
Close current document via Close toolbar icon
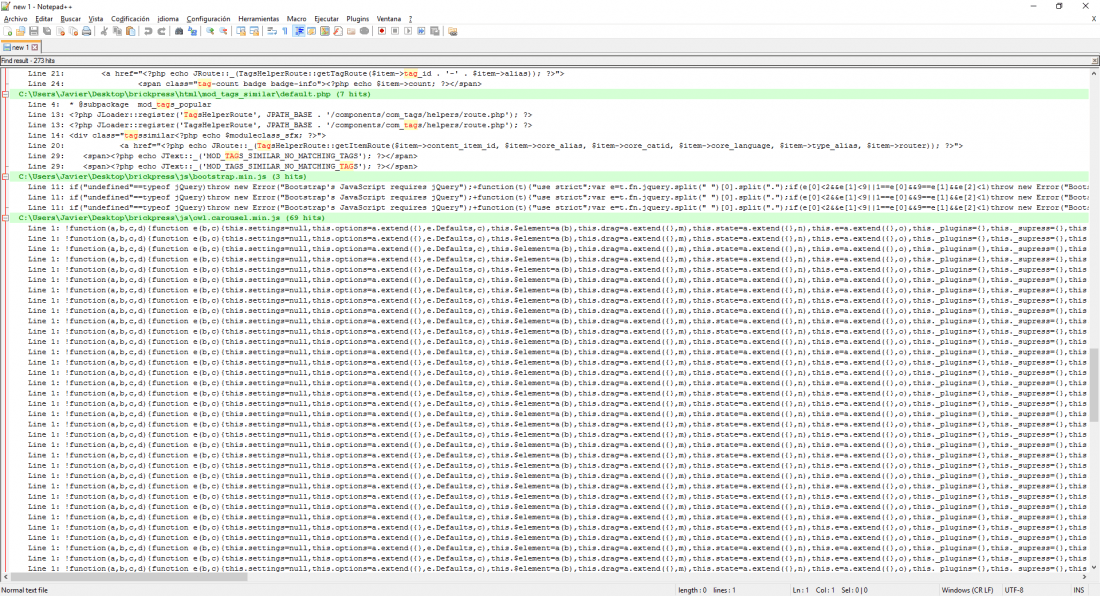point(60,31)
